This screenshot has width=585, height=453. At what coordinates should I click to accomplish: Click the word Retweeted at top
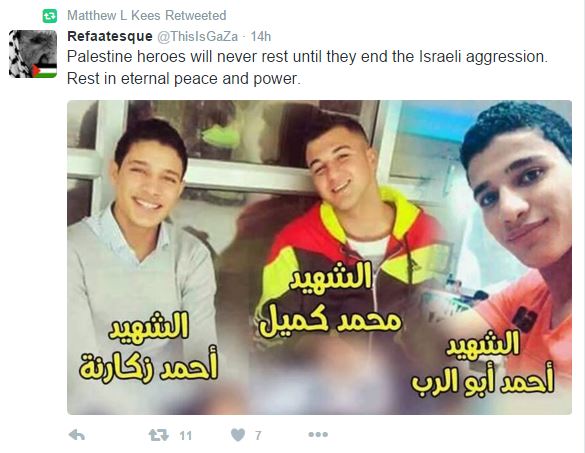point(195,15)
